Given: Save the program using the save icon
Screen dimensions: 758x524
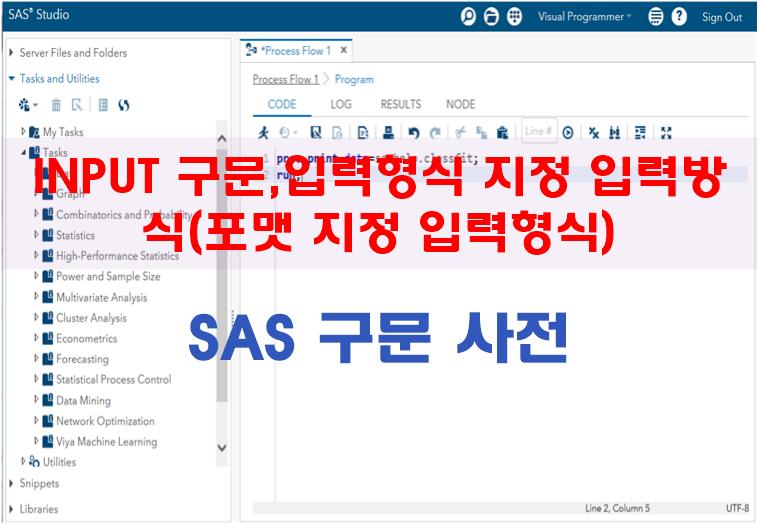Looking at the screenshot, I should pyautogui.click(x=316, y=132).
